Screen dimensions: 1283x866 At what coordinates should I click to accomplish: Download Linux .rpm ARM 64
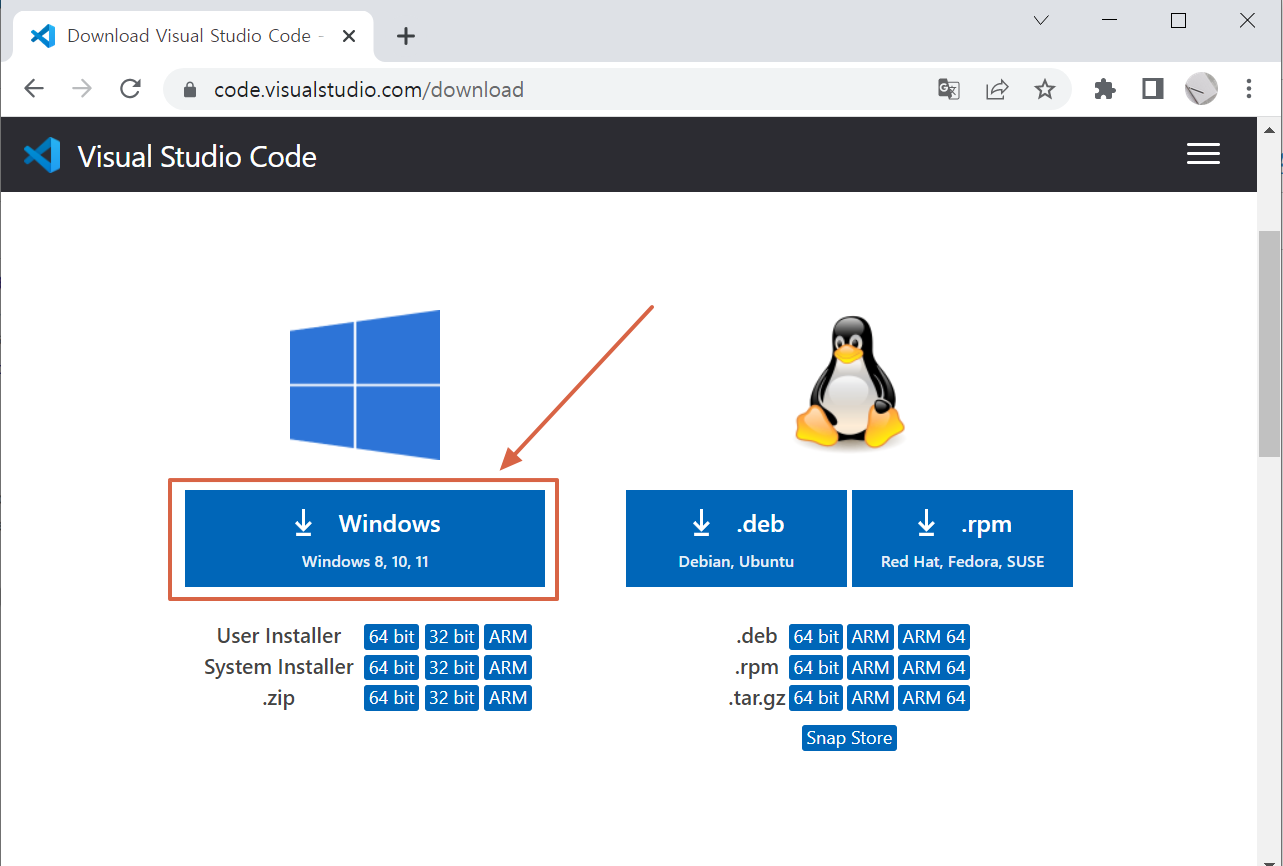[934, 667]
